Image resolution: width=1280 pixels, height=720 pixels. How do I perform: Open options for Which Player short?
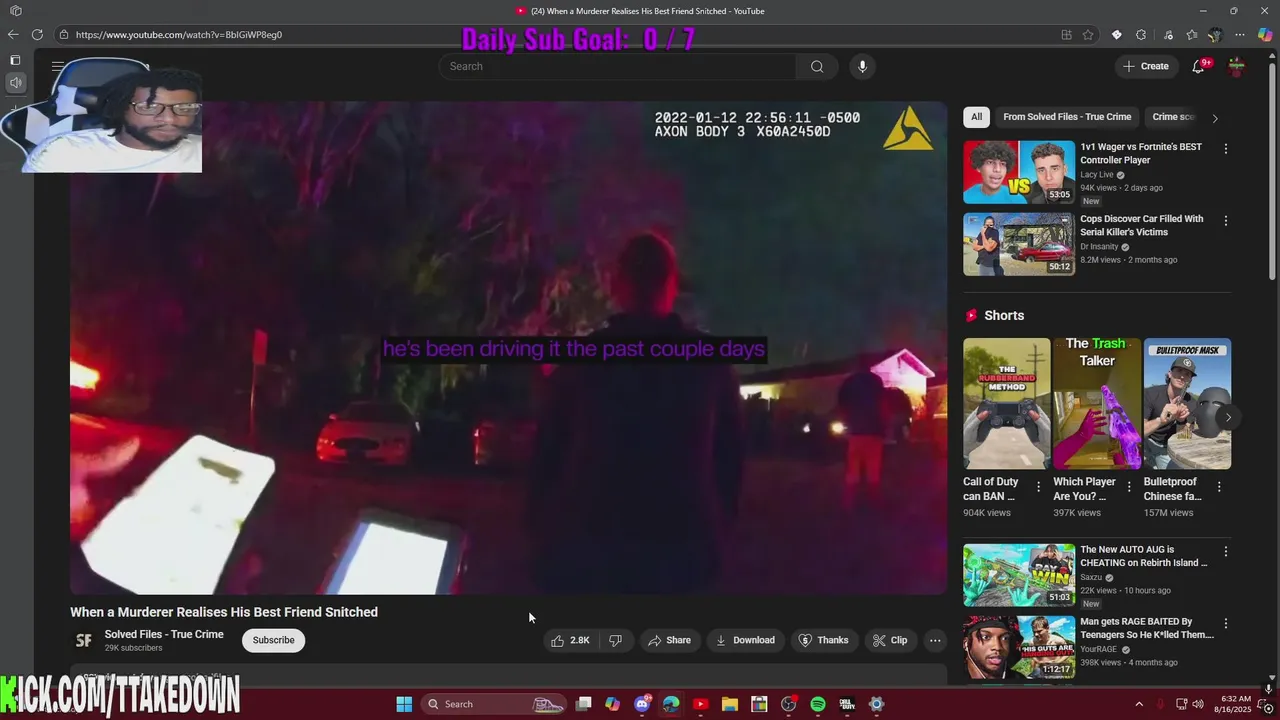point(1129,487)
